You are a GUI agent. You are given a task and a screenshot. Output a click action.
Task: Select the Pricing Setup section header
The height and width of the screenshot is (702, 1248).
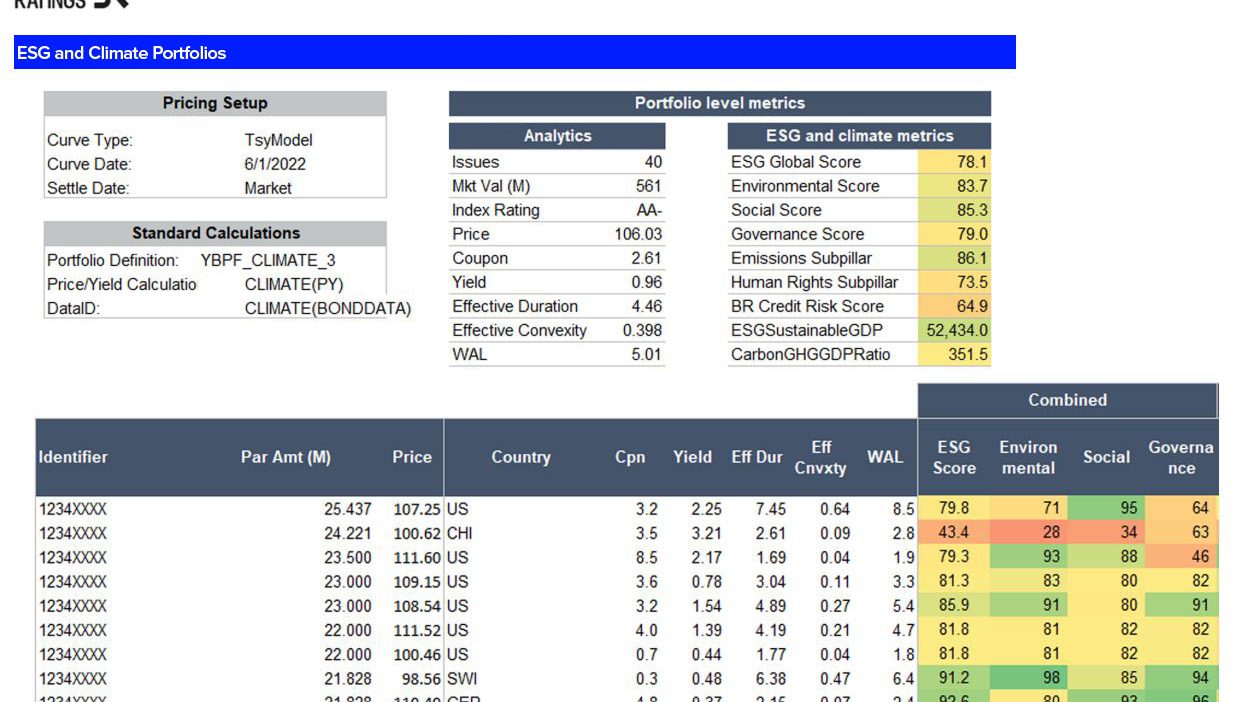pyautogui.click(x=215, y=103)
